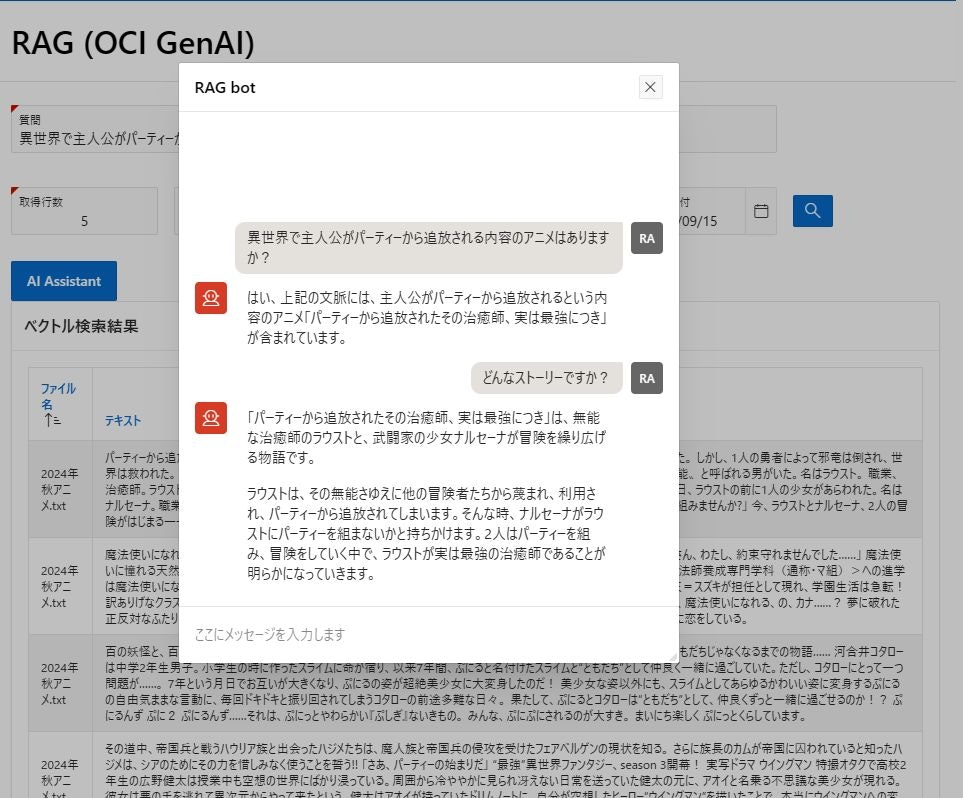This screenshot has width=963, height=798.
Task: Click the 質問 question input field
Action: coord(95,129)
